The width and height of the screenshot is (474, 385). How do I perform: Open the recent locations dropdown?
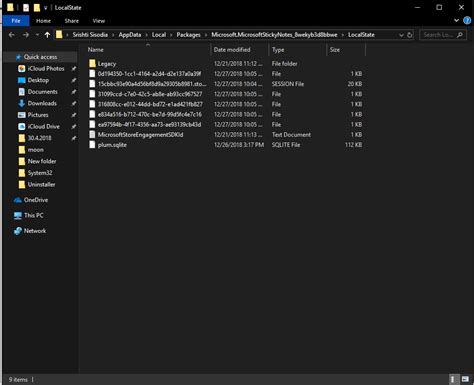[x=37, y=35]
